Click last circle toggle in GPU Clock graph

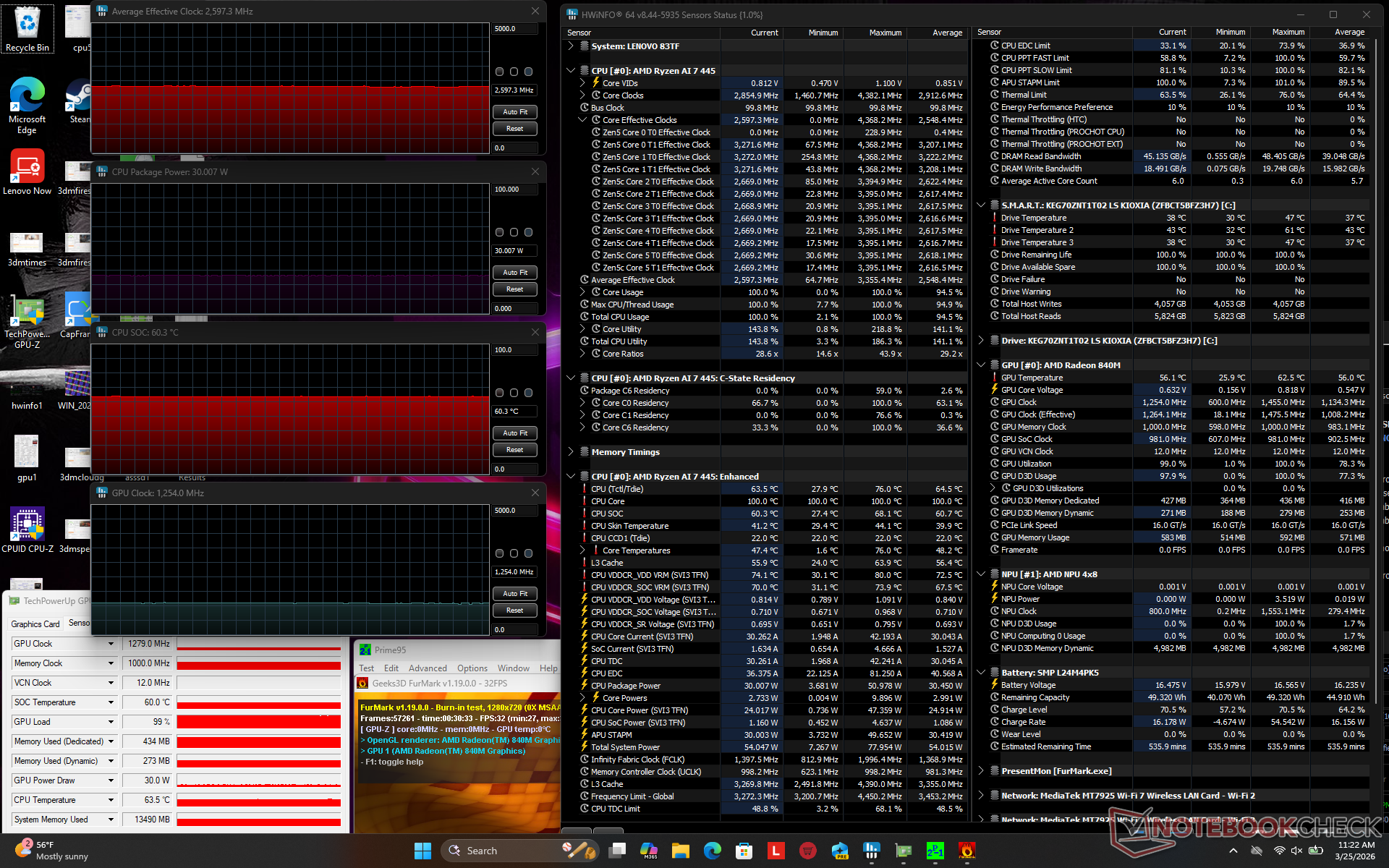tap(528, 553)
